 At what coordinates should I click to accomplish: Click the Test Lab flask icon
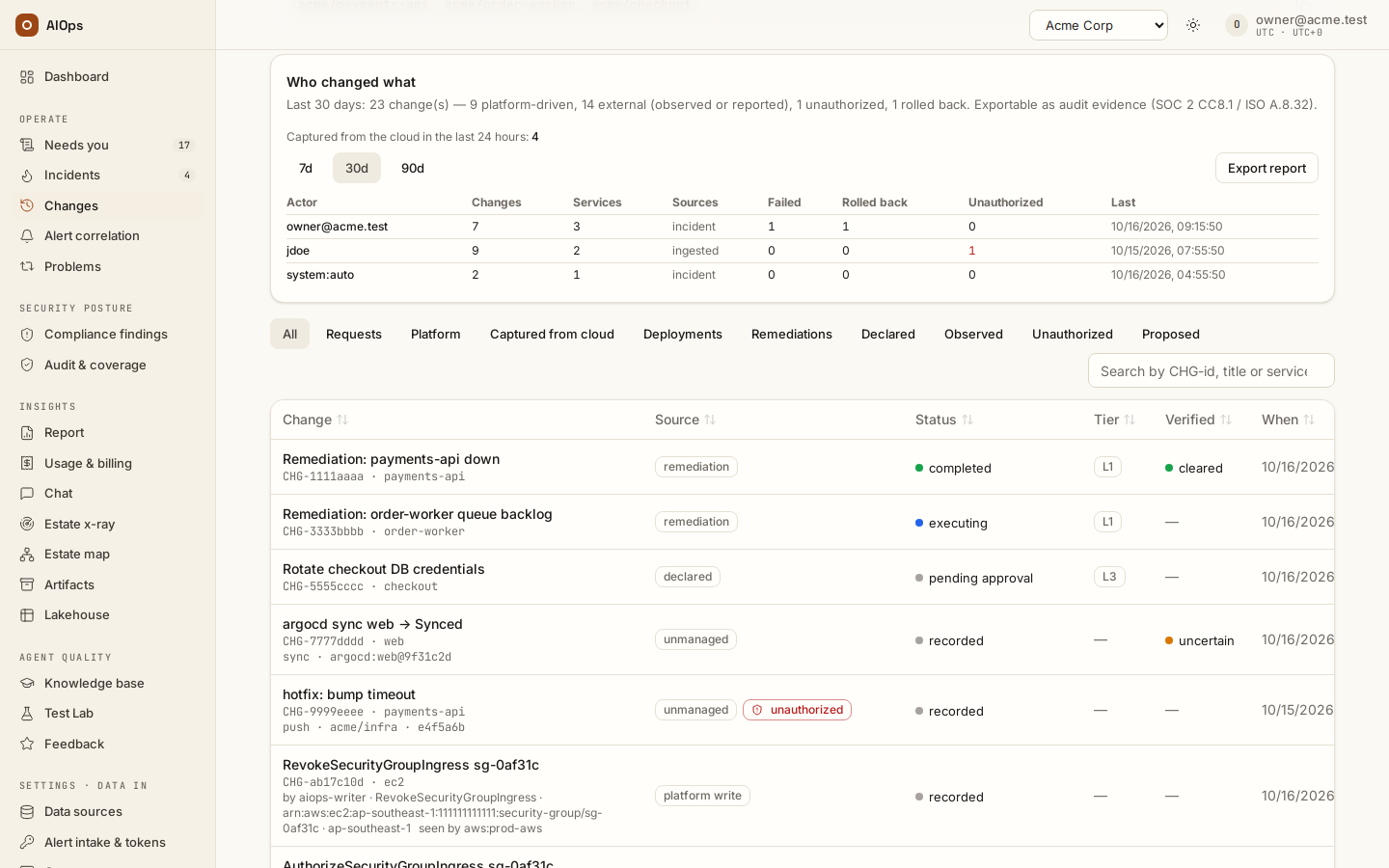click(27, 714)
